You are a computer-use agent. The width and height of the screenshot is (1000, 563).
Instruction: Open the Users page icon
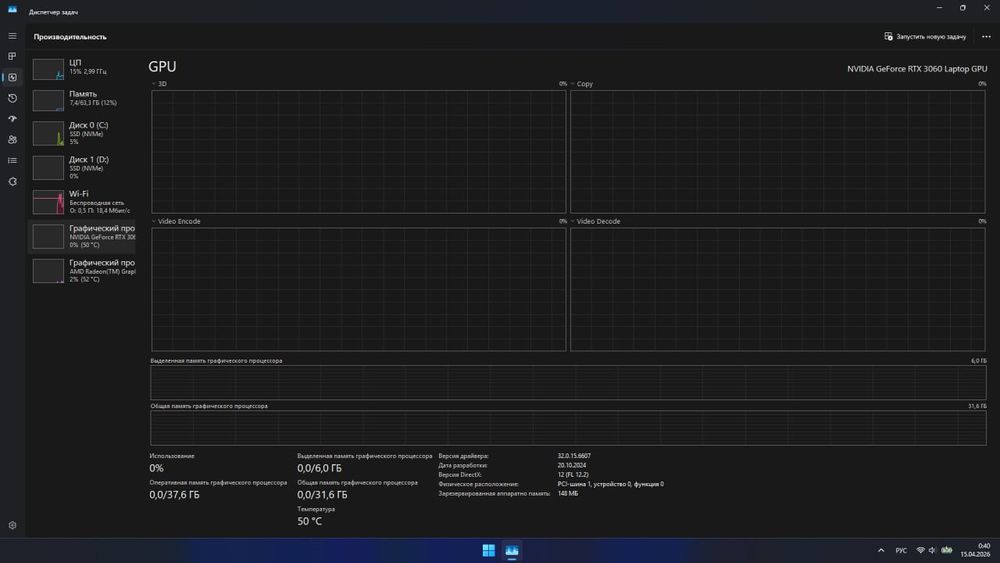[x=12, y=140]
